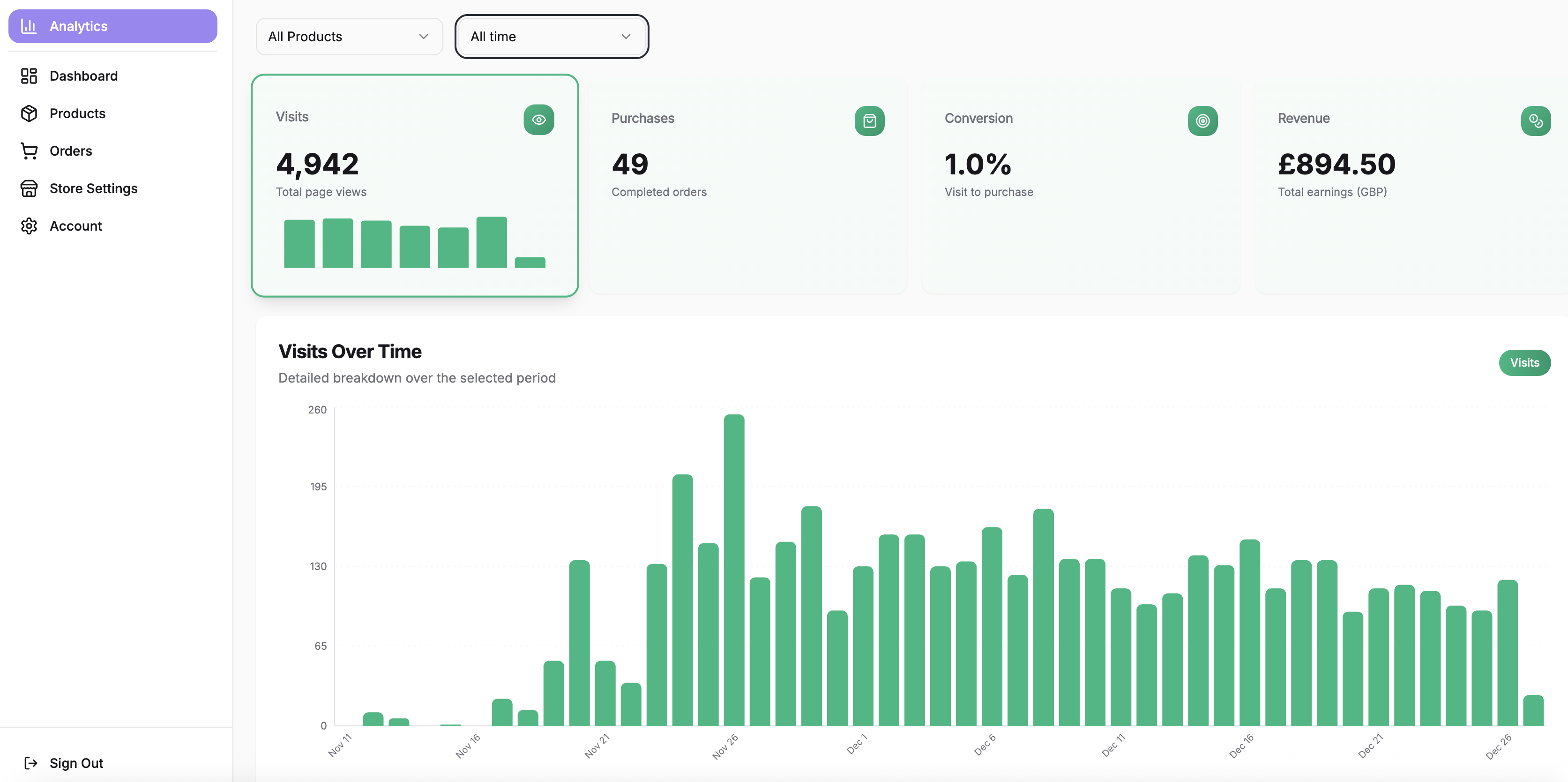Select the Analytics bar chart icon

29,26
